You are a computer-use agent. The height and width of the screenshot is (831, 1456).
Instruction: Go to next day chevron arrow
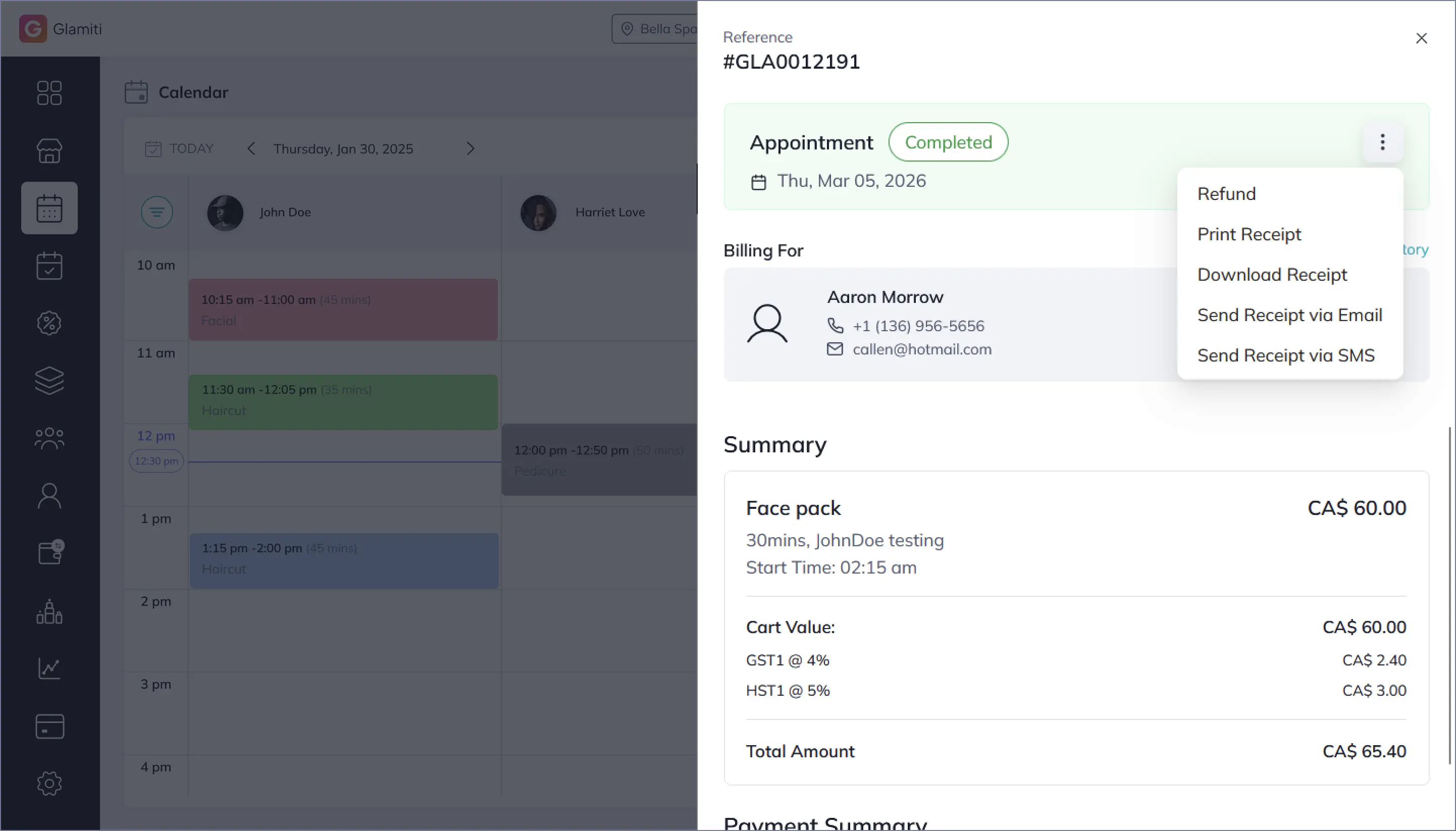pos(471,149)
